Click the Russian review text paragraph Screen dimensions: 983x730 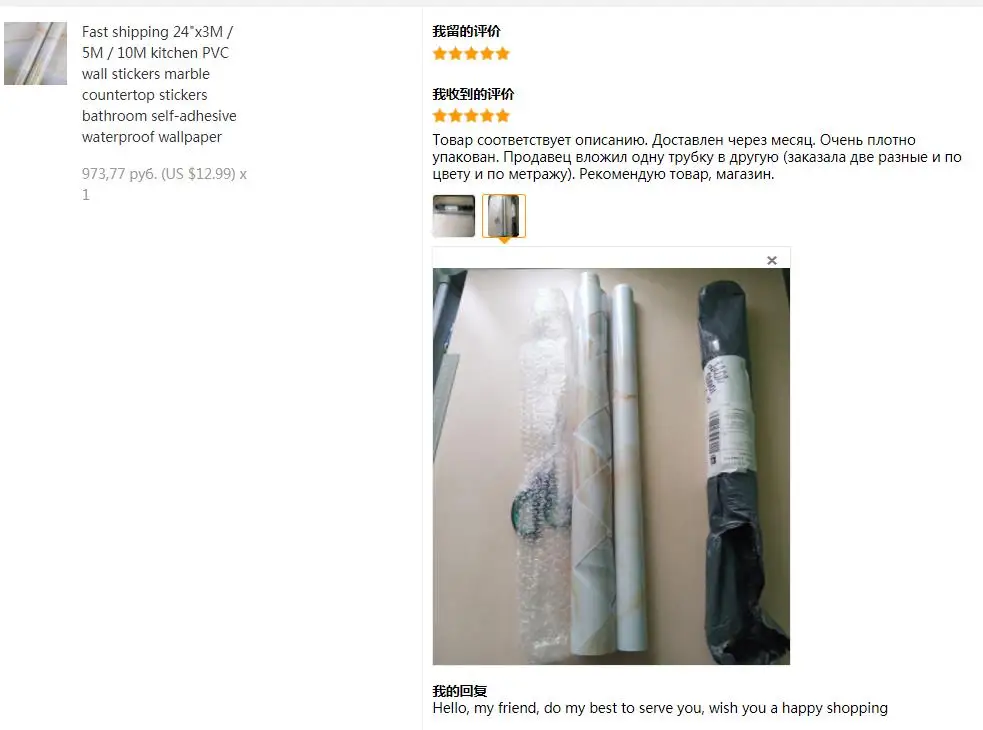click(697, 157)
